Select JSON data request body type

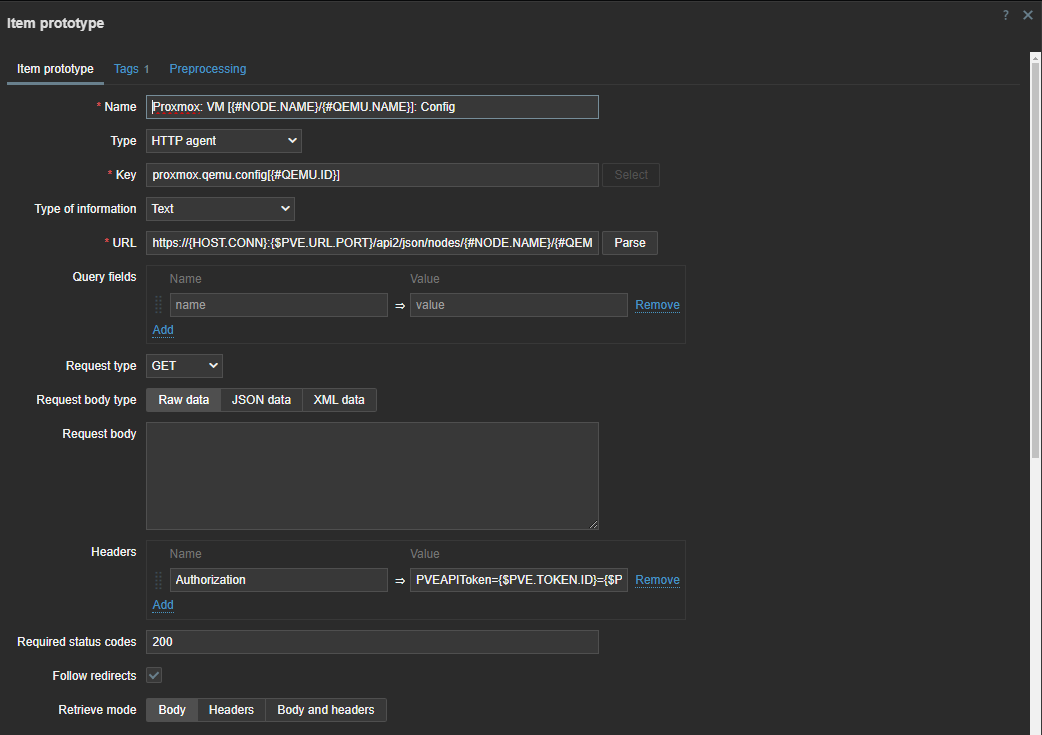(x=261, y=400)
